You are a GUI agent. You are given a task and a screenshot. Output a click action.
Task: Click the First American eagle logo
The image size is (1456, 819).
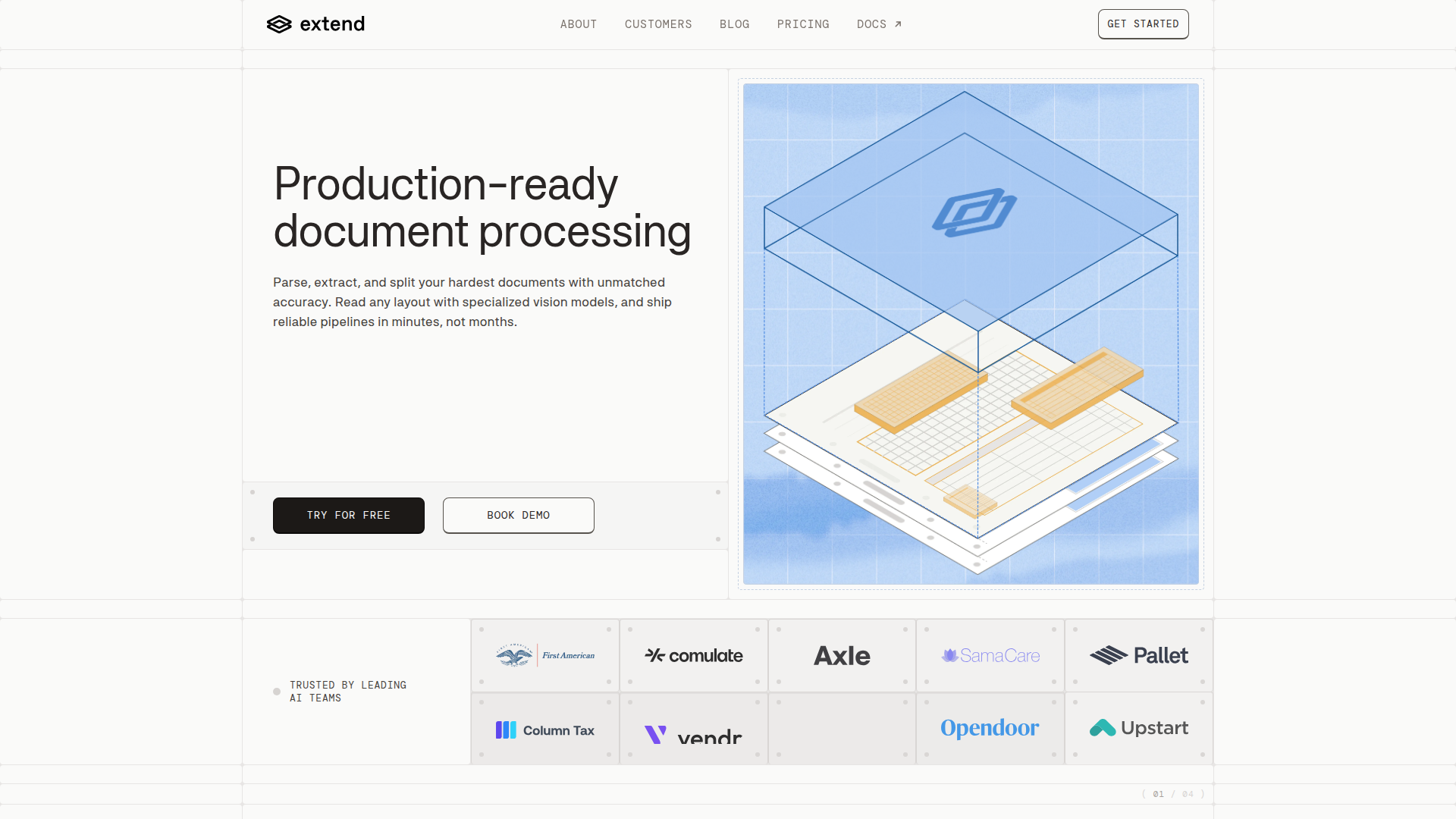[x=514, y=655]
